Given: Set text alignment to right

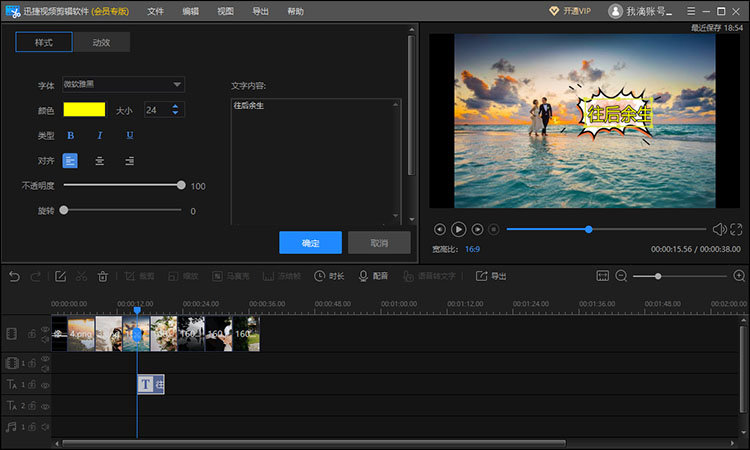Looking at the screenshot, I should (130, 161).
